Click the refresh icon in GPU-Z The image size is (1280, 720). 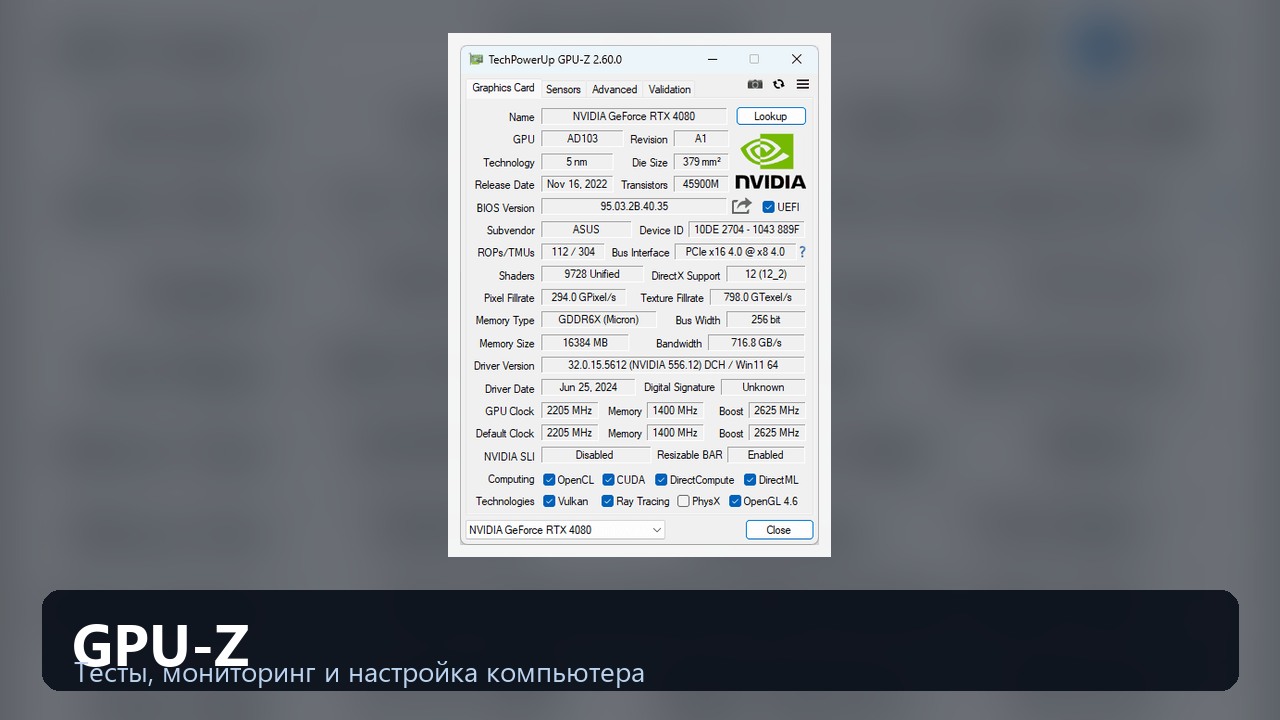pos(779,85)
